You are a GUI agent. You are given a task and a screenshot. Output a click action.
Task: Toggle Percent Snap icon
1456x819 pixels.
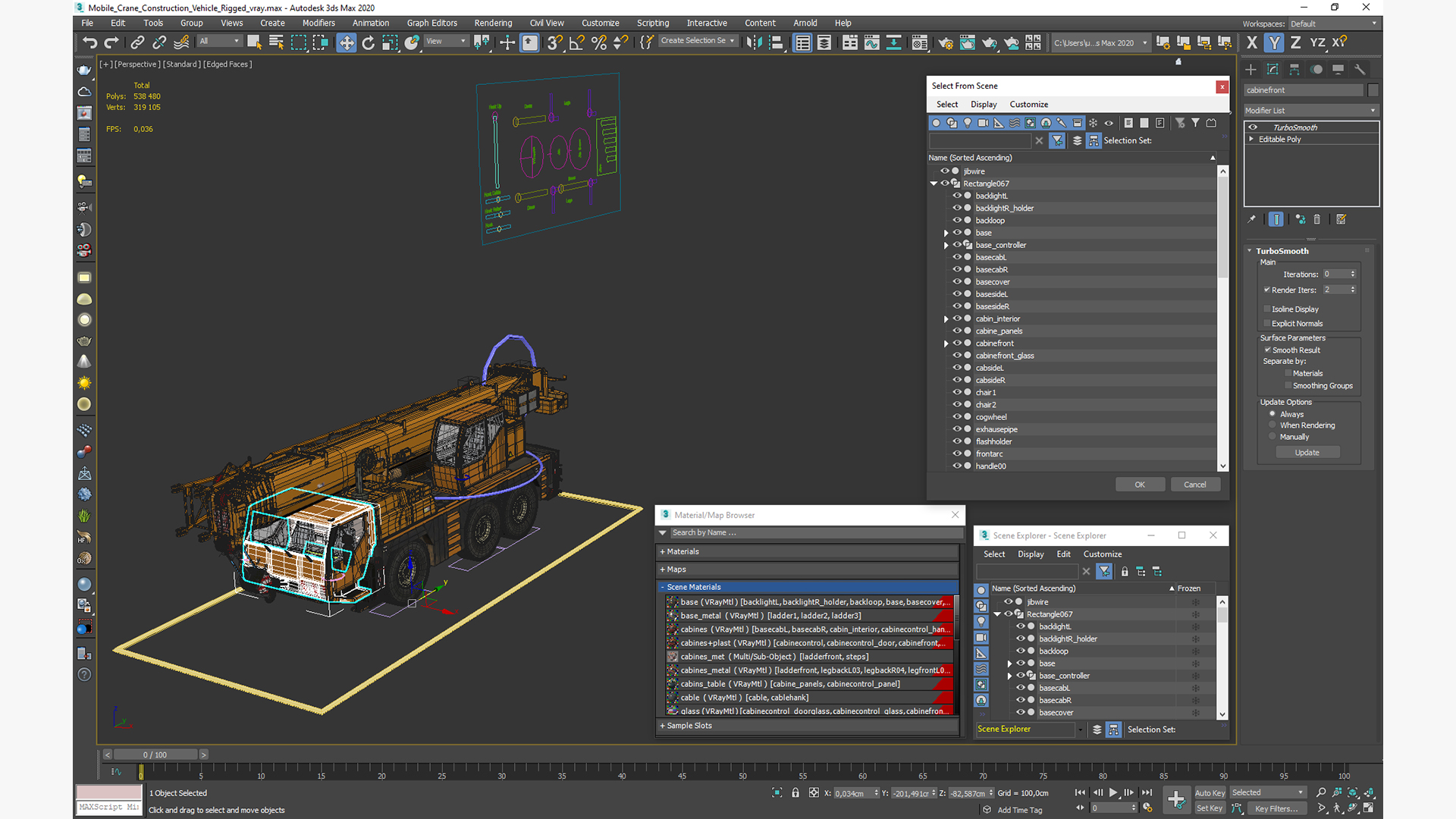pos(599,42)
